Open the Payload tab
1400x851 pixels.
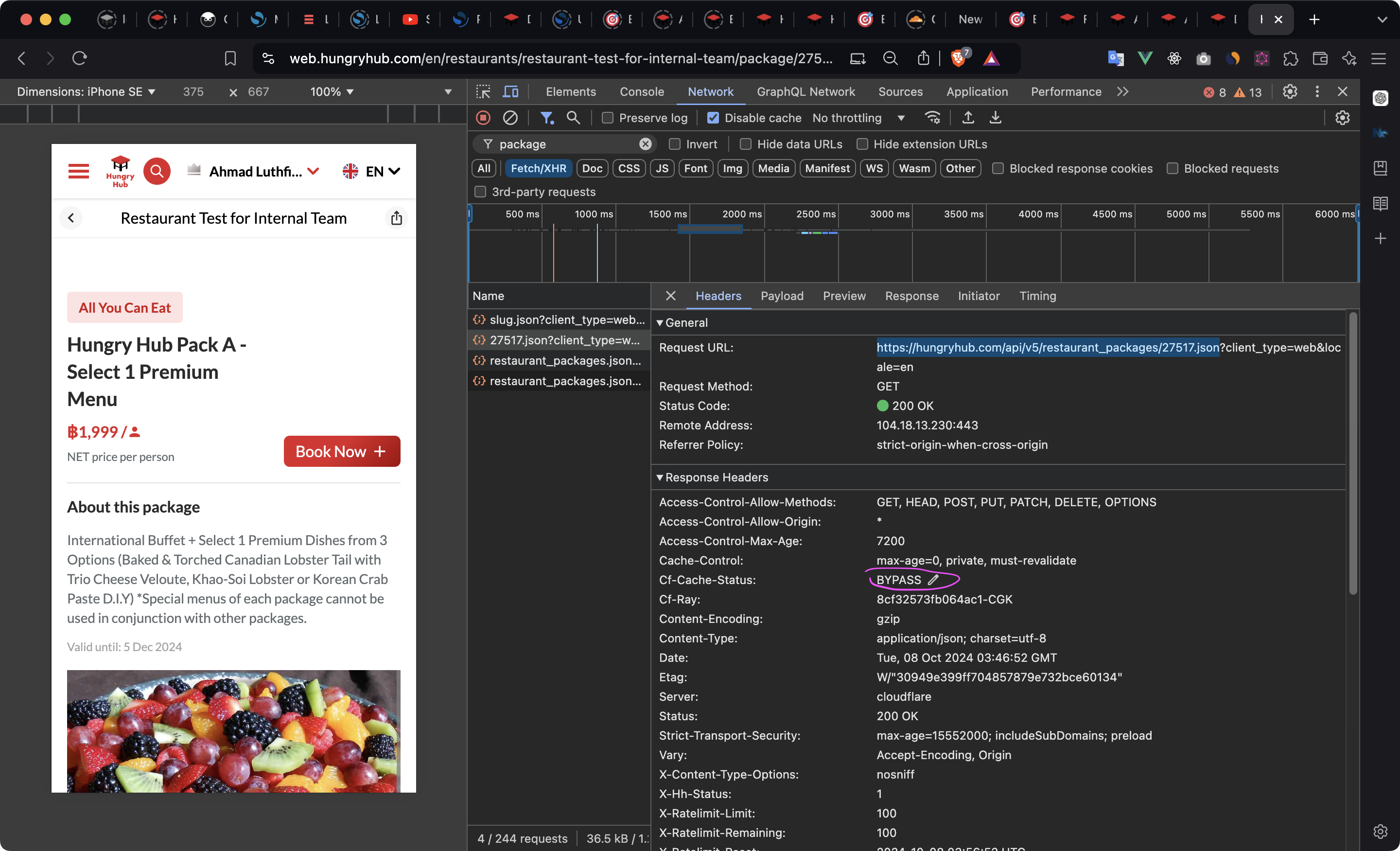click(782, 296)
